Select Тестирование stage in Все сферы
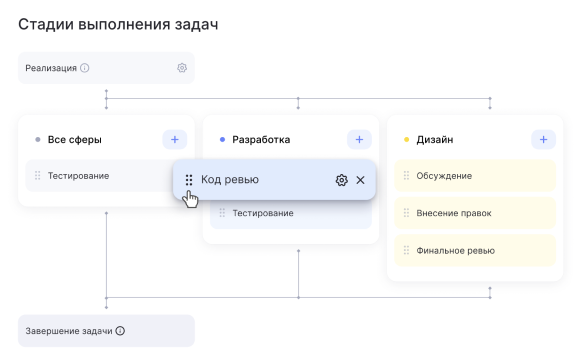 coord(99,176)
